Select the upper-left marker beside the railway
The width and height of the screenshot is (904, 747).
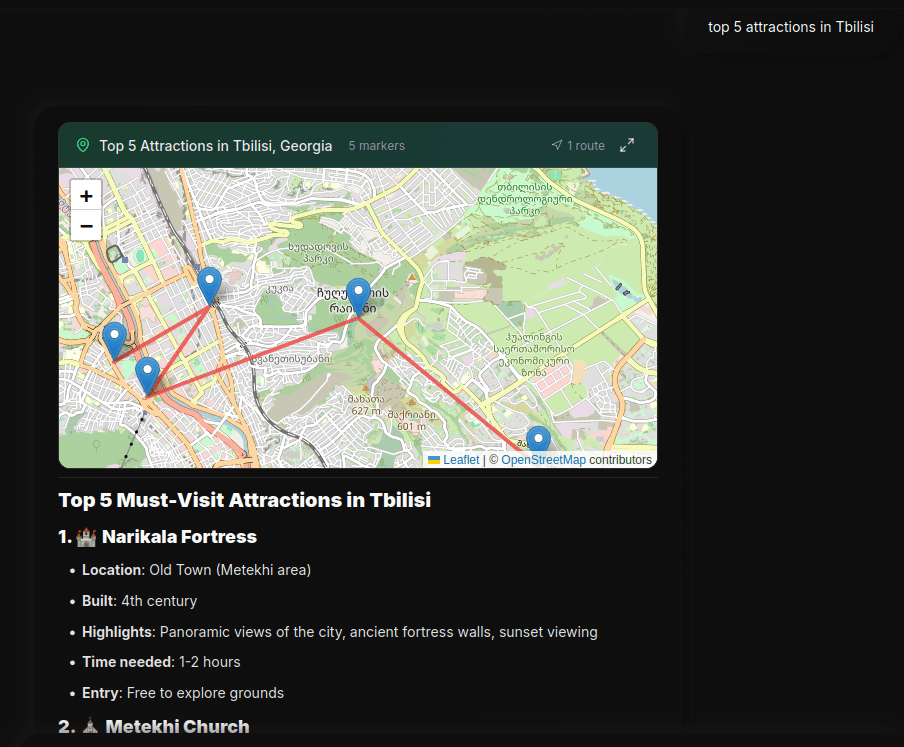click(x=209, y=284)
